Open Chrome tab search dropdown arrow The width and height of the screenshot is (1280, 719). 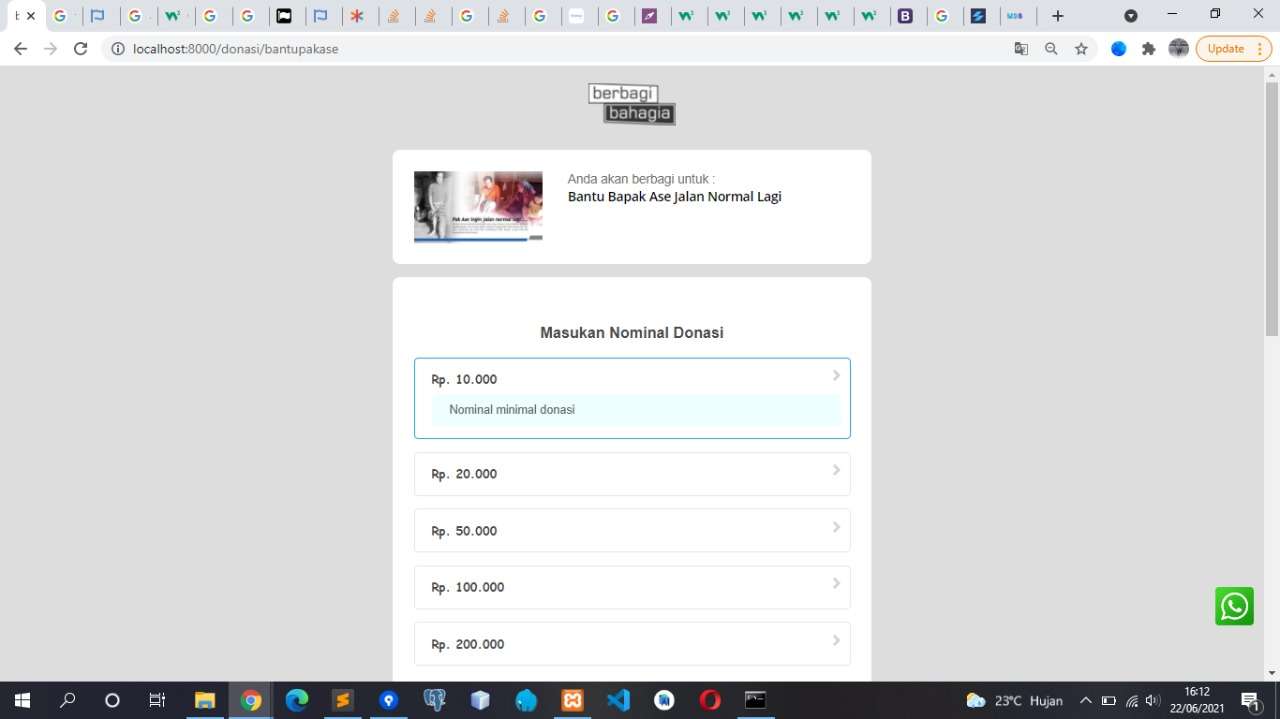click(x=1131, y=16)
